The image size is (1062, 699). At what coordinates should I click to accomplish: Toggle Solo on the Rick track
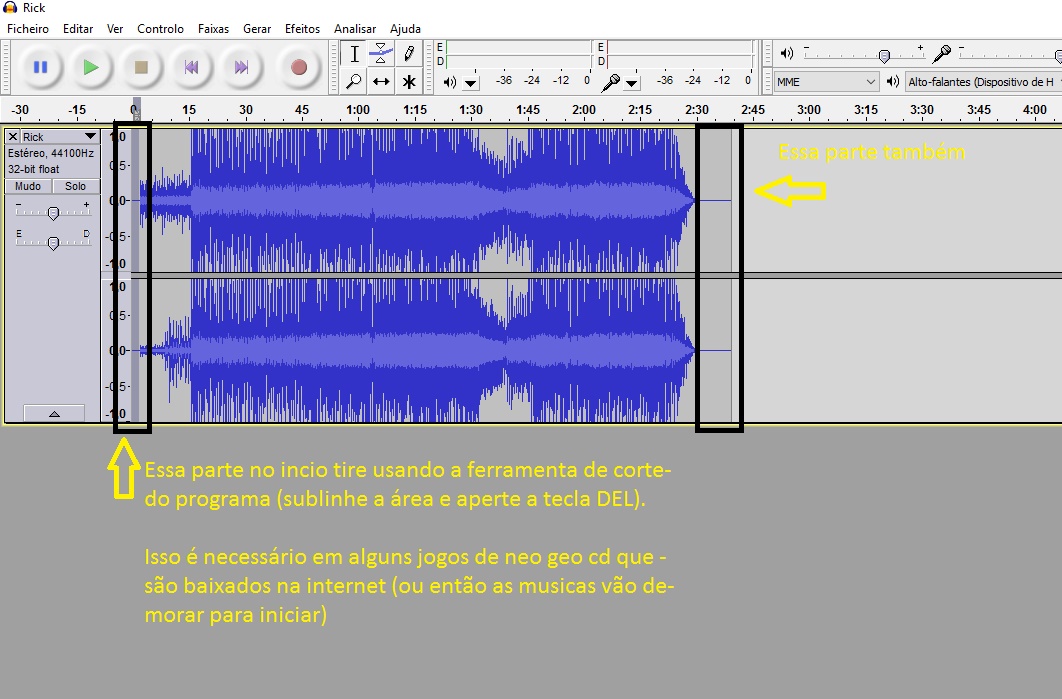click(76, 186)
